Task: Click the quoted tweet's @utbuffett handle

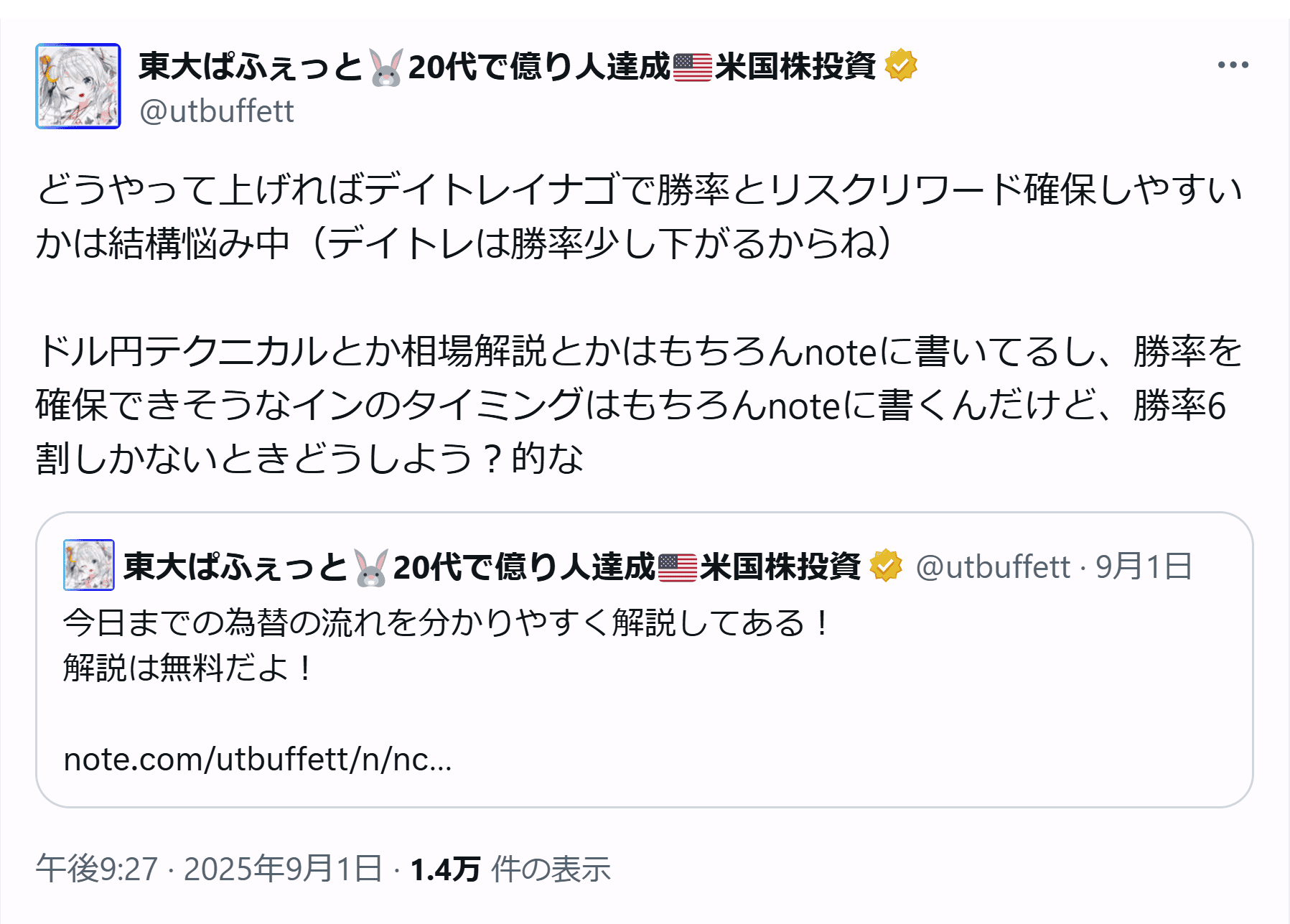Action: [x=993, y=567]
